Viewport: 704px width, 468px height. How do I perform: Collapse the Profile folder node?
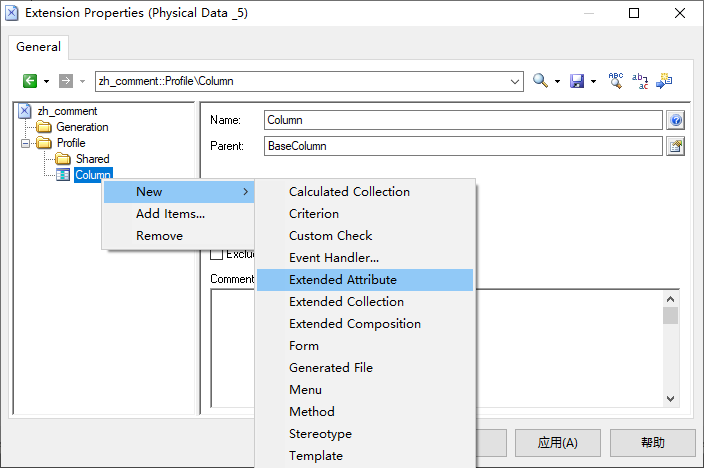(x=26, y=143)
